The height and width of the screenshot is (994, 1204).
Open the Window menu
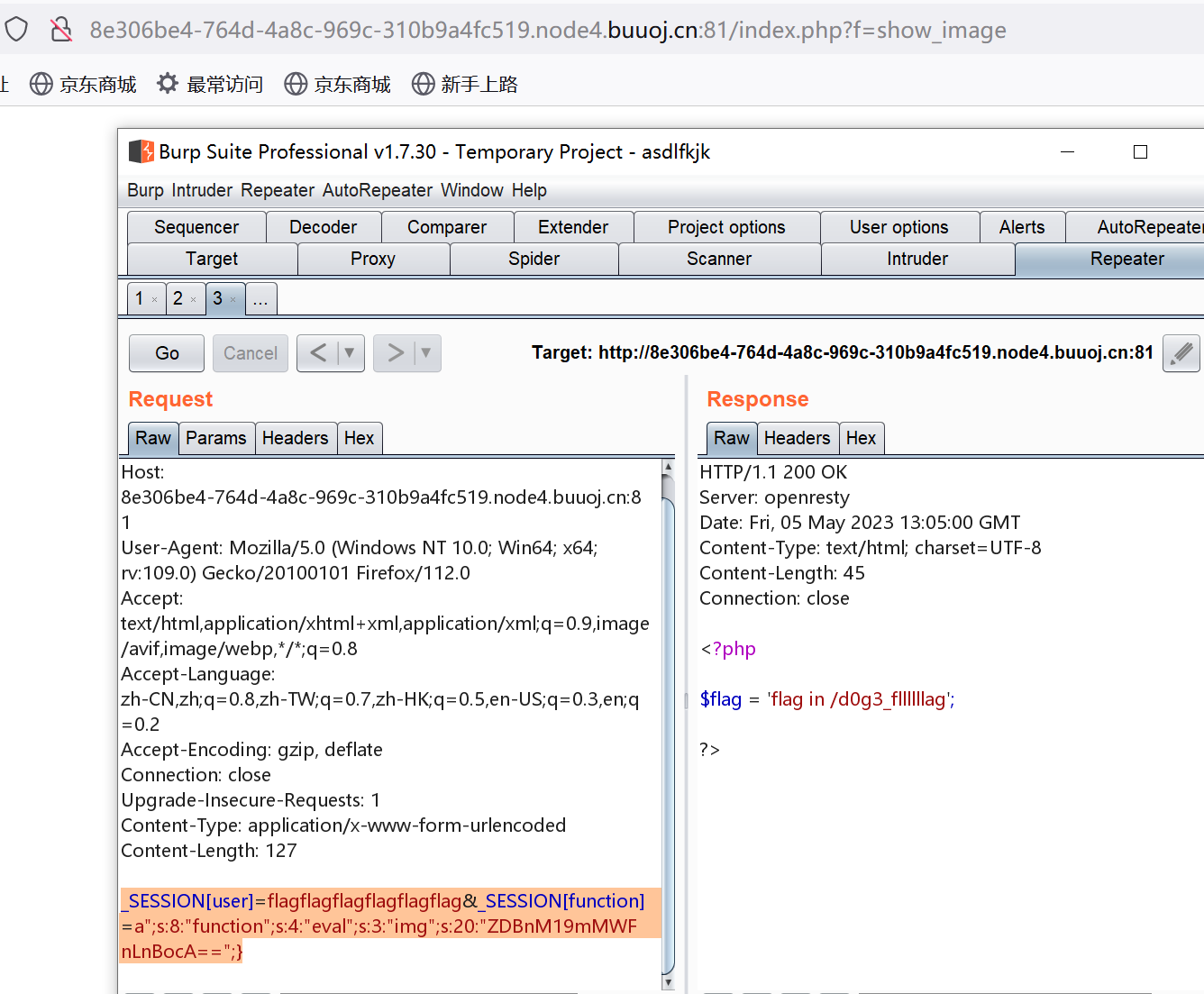[x=472, y=190]
